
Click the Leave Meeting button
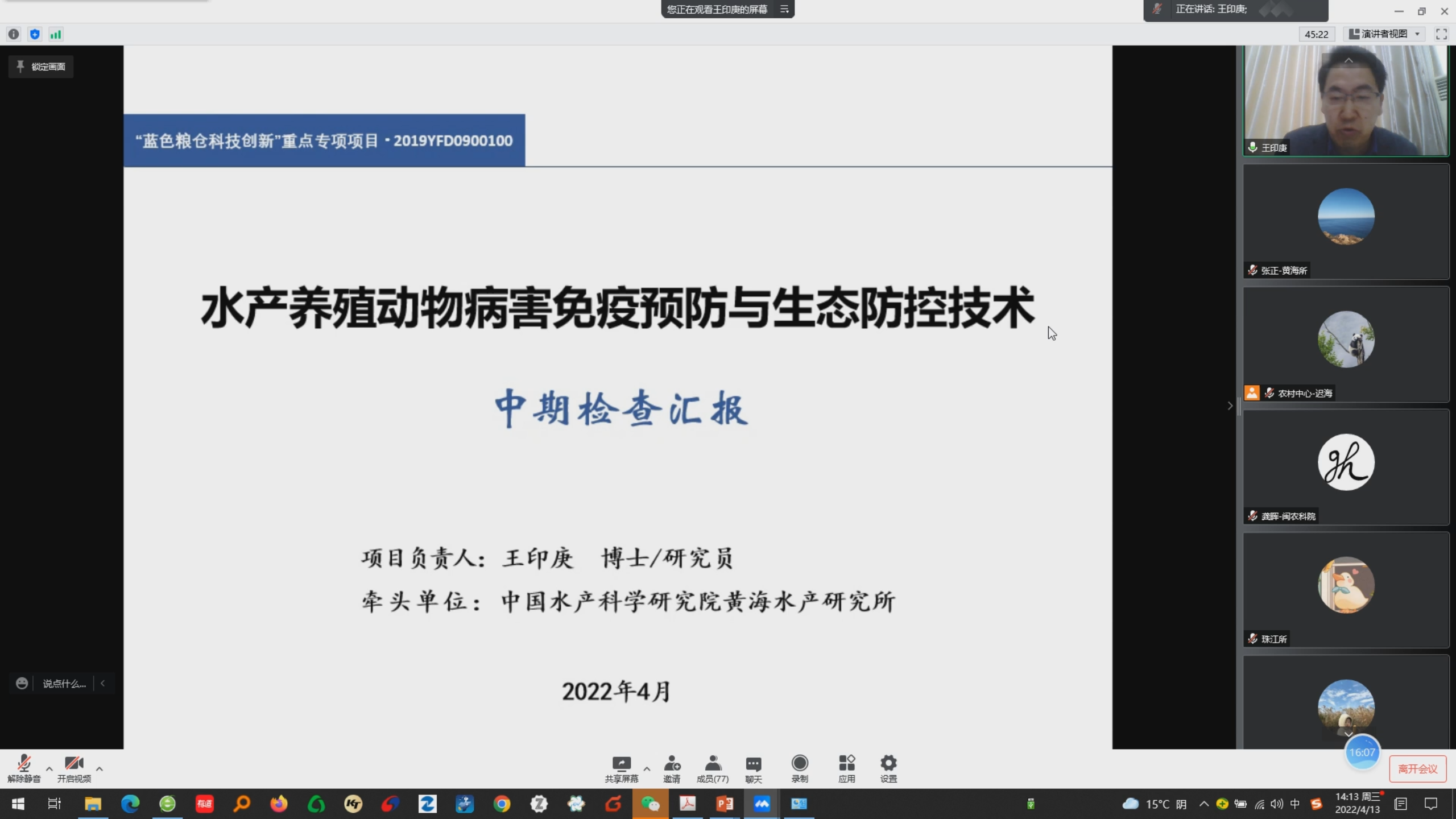(1417, 769)
